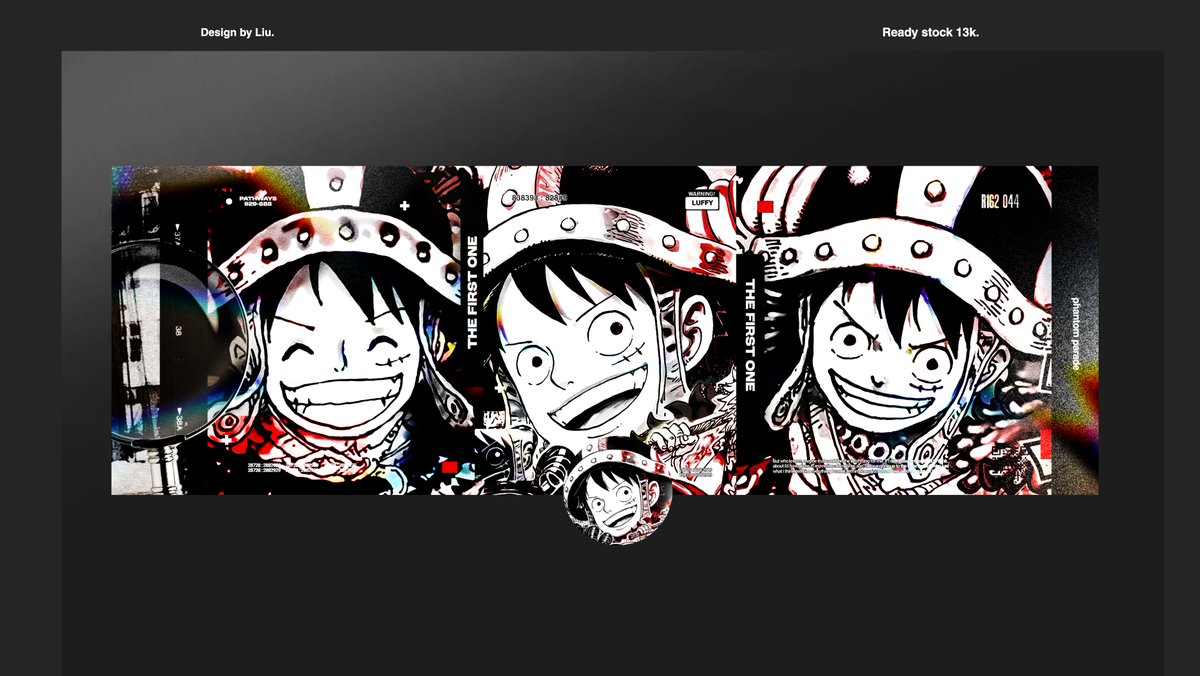Viewport: 1200px width, 676px height.
Task: Open the circular Luffy badge thumbnail
Action: pos(616,491)
